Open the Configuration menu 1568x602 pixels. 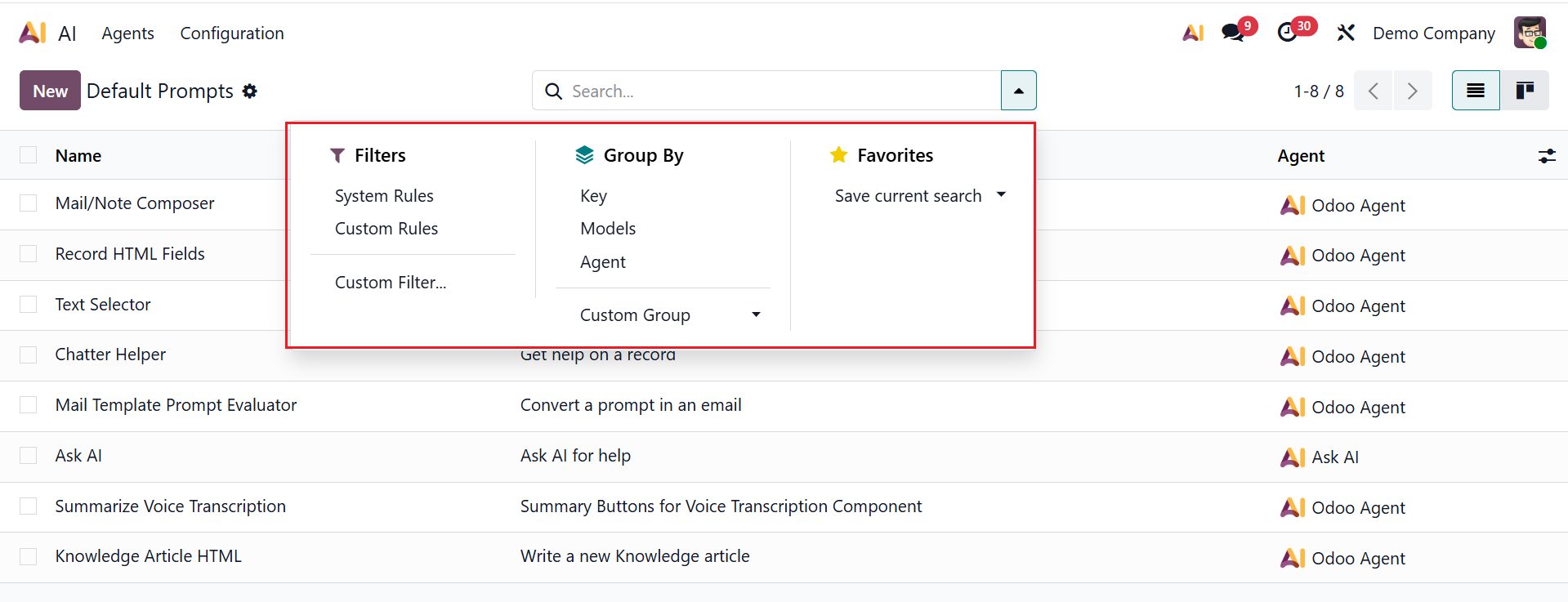coord(232,33)
